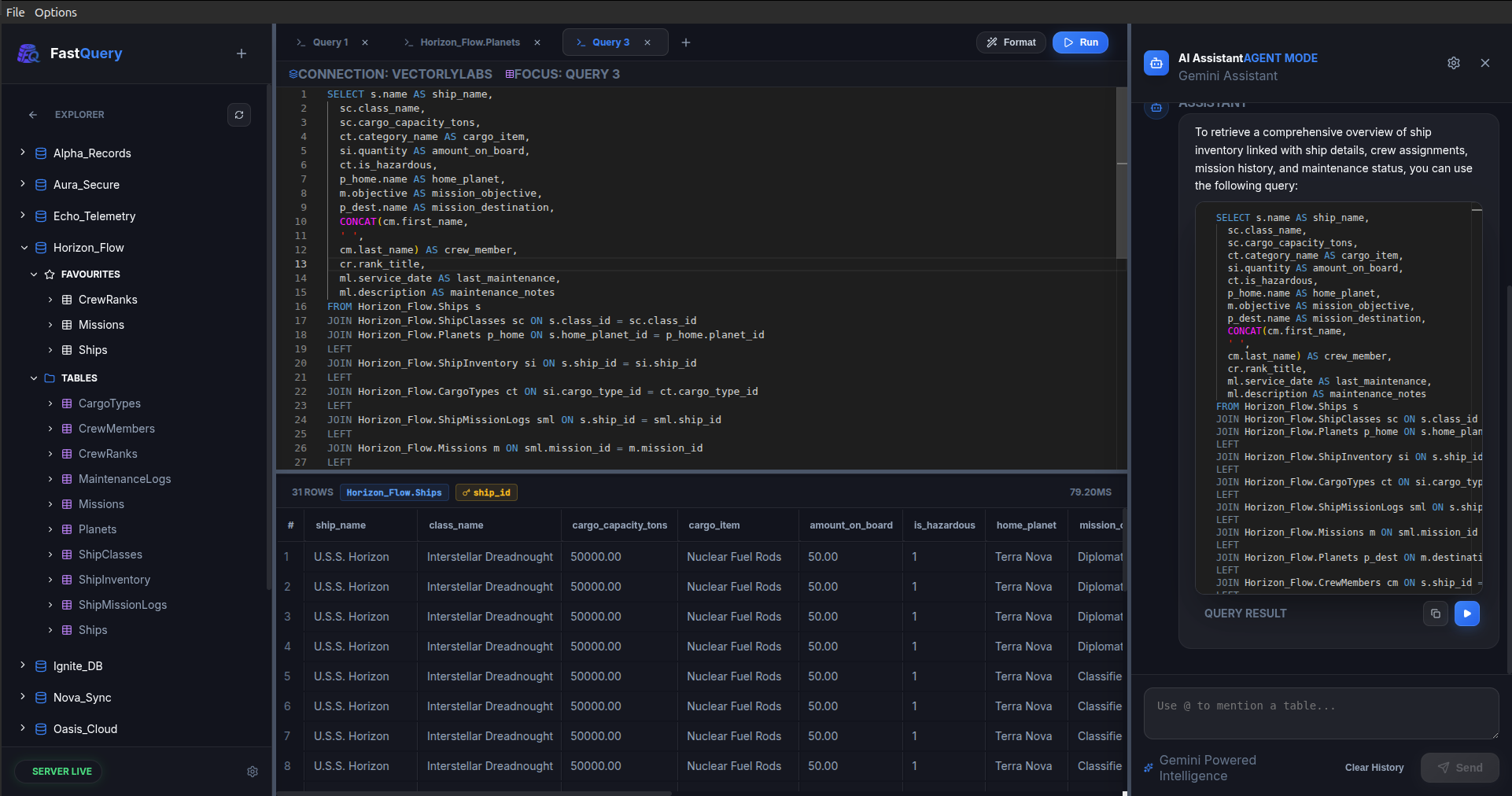Click the results table horizontal scrollbar
1512x796 pixels.
pyautogui.click(x=474, y=793)
